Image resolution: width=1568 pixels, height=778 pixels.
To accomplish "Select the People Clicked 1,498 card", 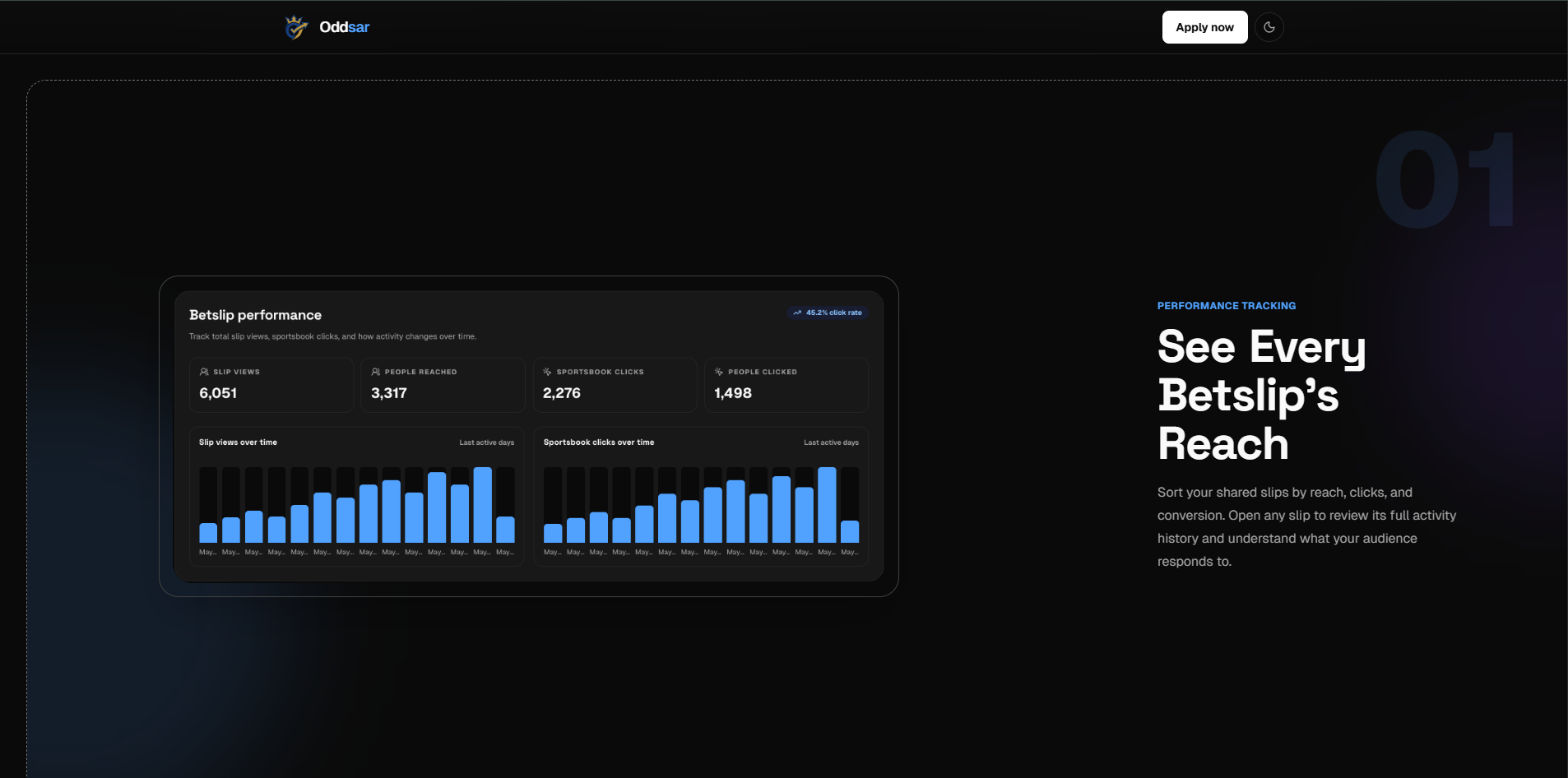I will [786, 385].
